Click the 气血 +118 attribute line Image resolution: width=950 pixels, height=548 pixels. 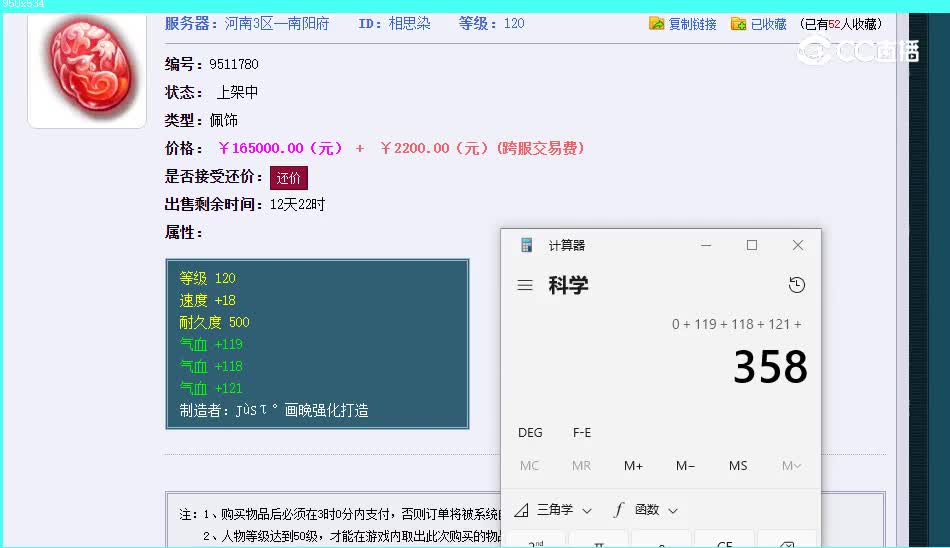(x=211, y=366)
